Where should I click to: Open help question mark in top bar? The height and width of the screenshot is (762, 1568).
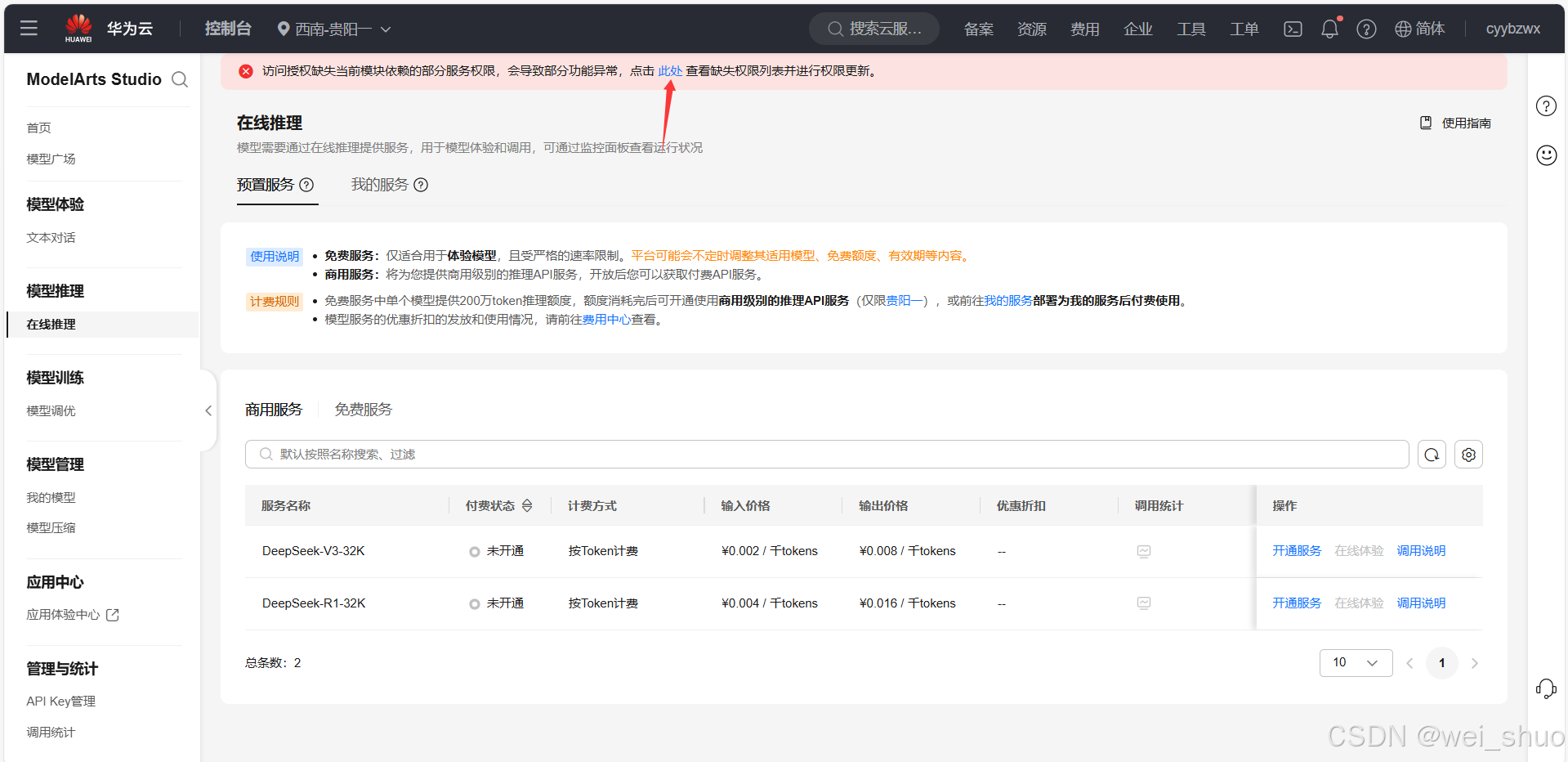[1366, 29]
